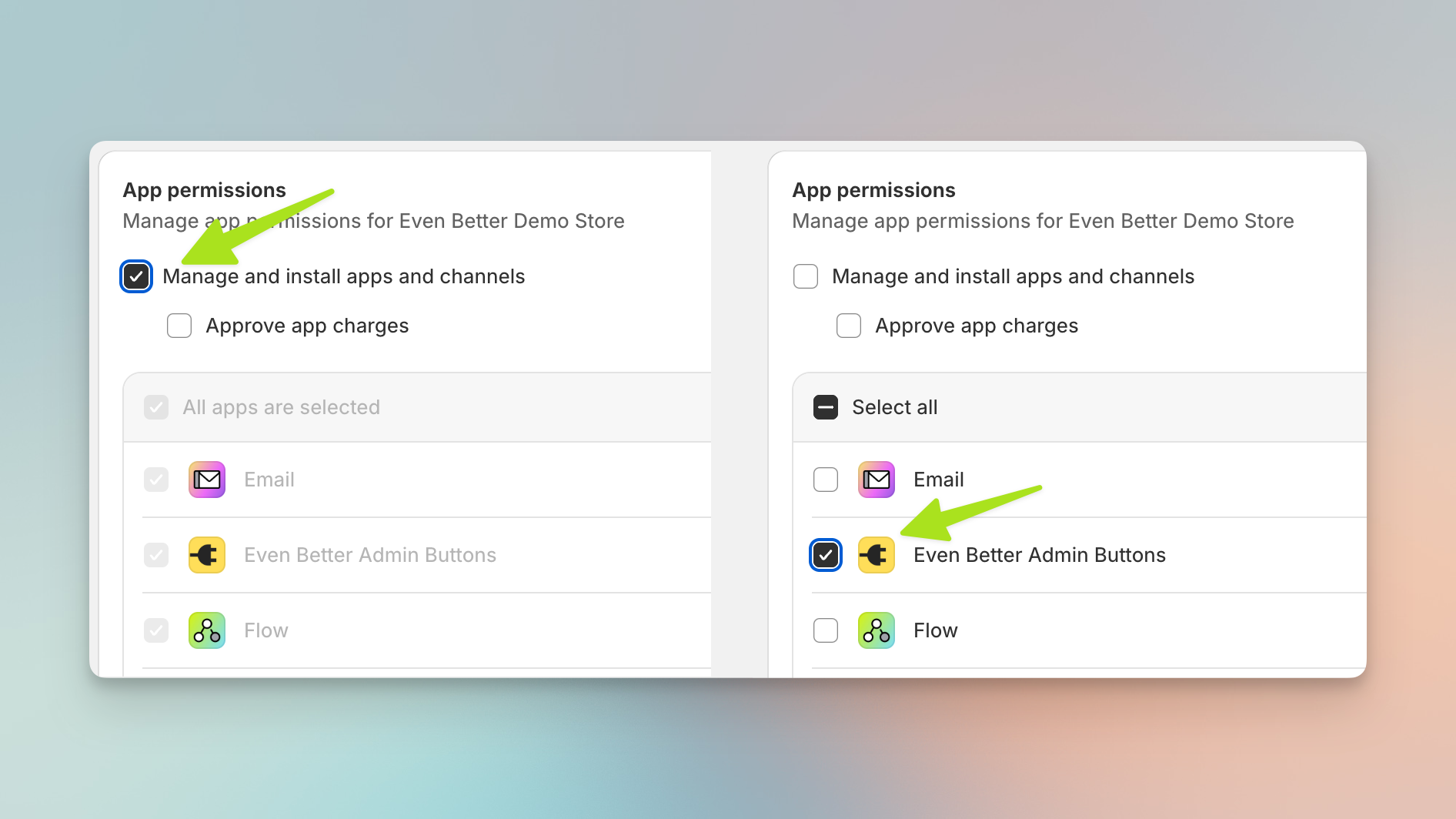The width and height of the screenshot is (1456, 819).
Task: Click disabled Even Better Admin Buttons checkbox left
Action: [156, 555]
